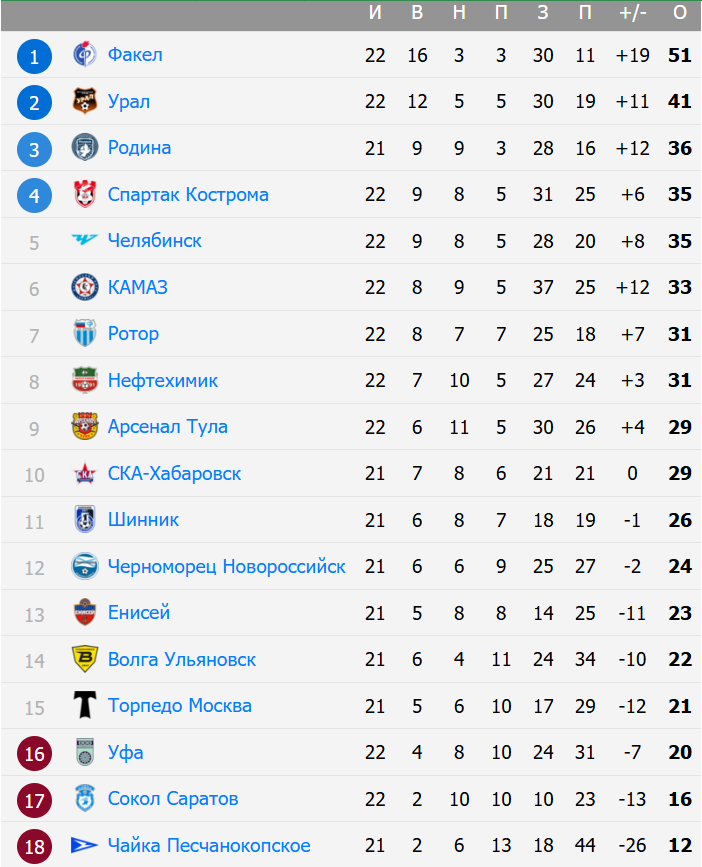Viewport: 702px width, 867px height.
Task: Click the Торпедо Москва black T logo
Action: pyautogui.click(x=85, y=706)
